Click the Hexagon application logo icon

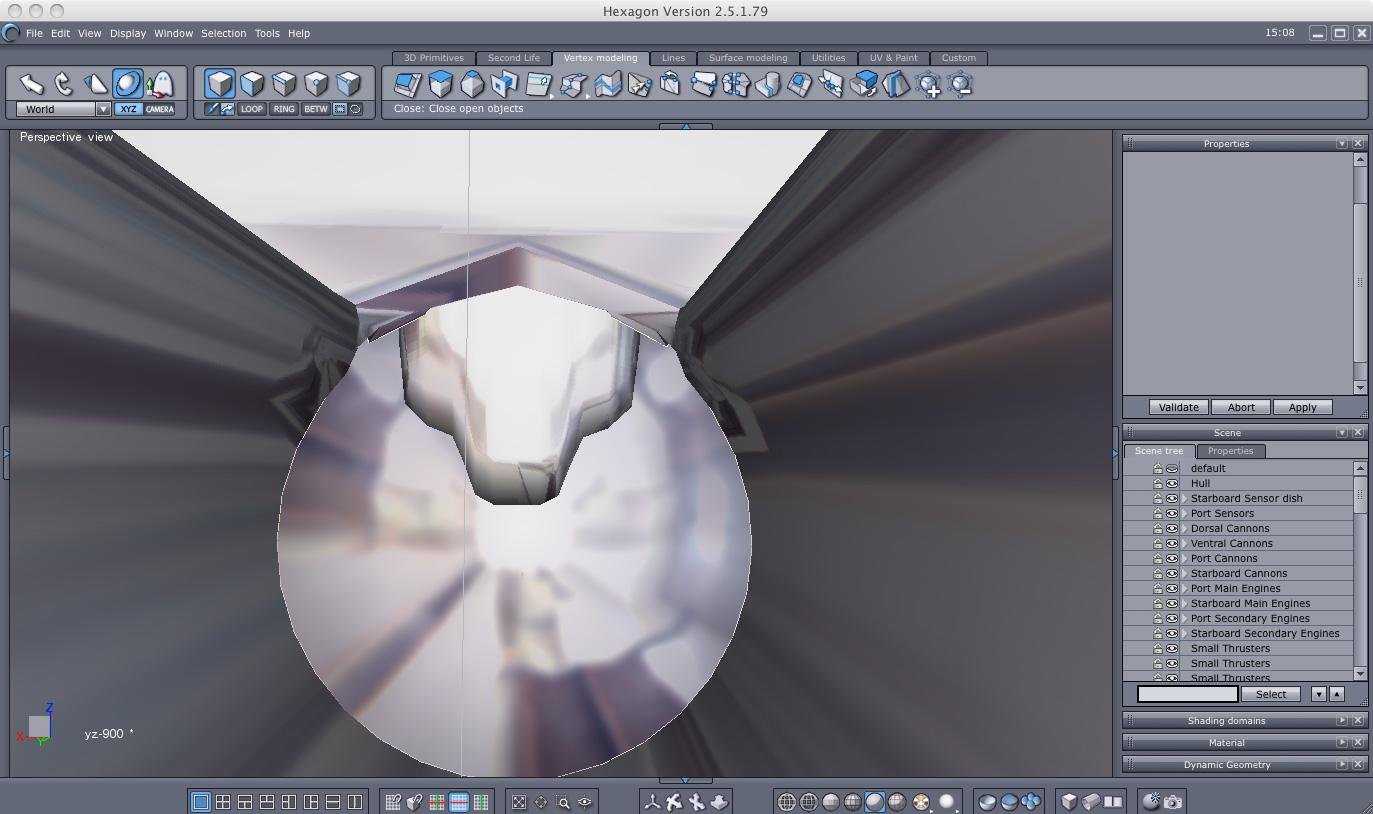coord(11,33)
